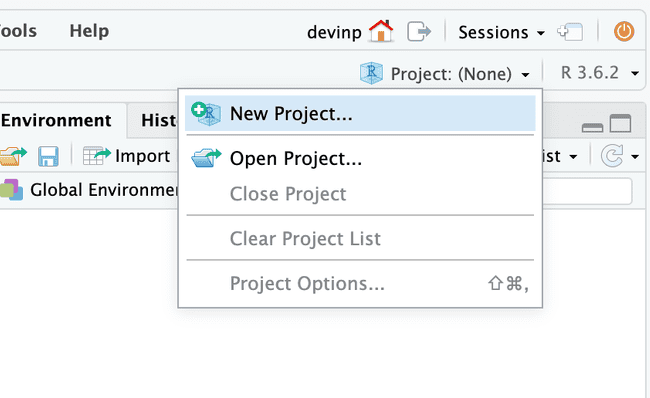The width and height of the screenshot is (650, 398).
Task: Open the refresh options dropdown arrow
Action: (x=635, y=157)
